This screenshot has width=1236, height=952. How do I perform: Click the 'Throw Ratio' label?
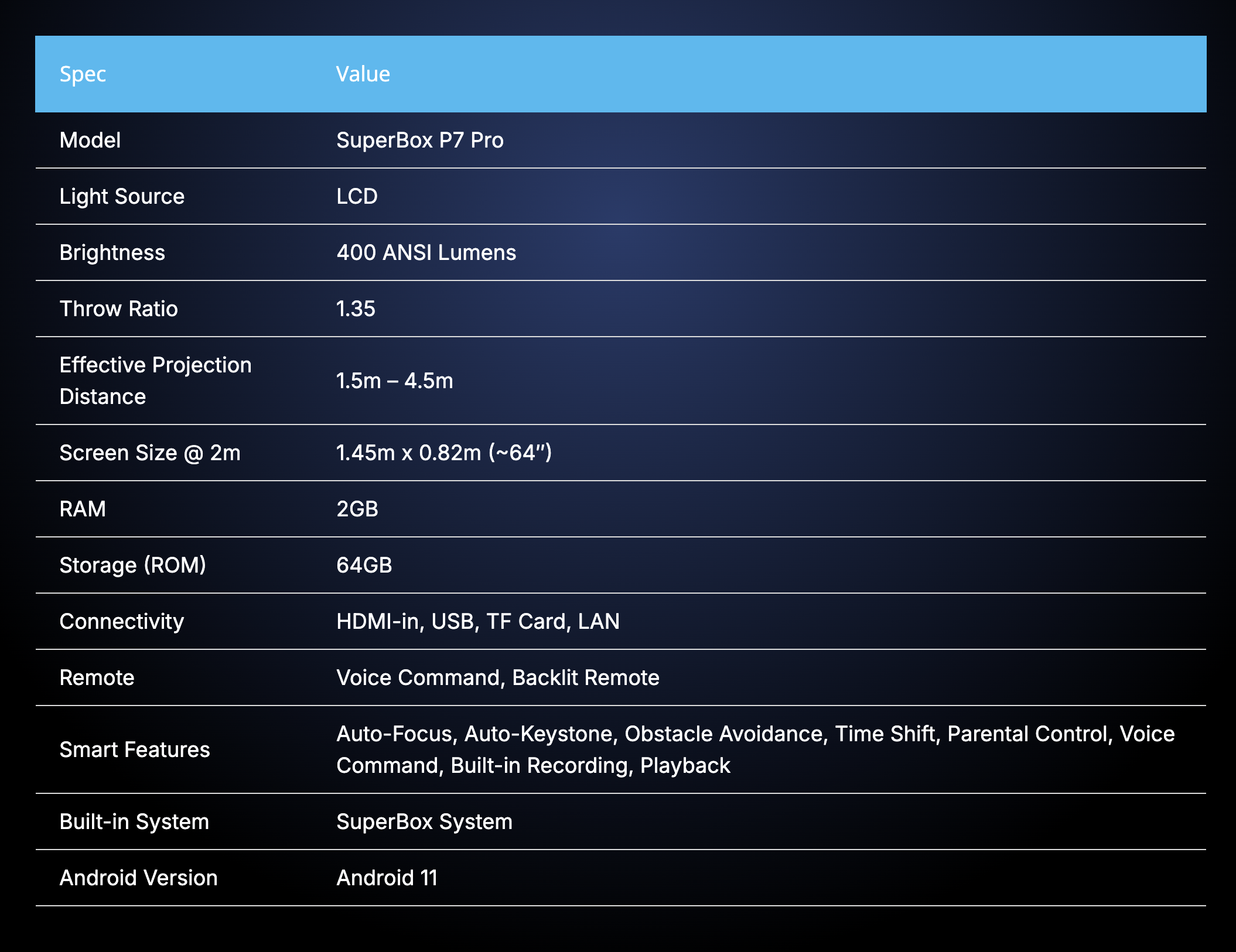coord(118,309)
